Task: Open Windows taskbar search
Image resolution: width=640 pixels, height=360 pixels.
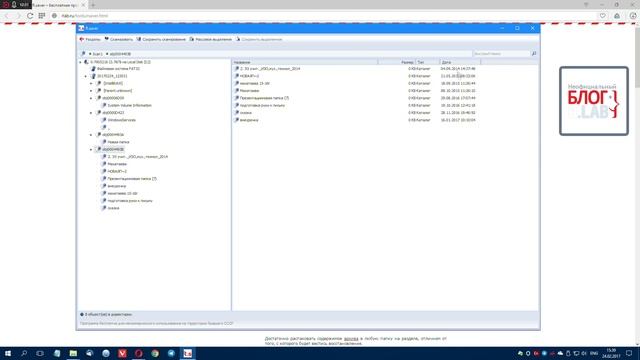Action: pyautogui.click(x=24, y=353)
